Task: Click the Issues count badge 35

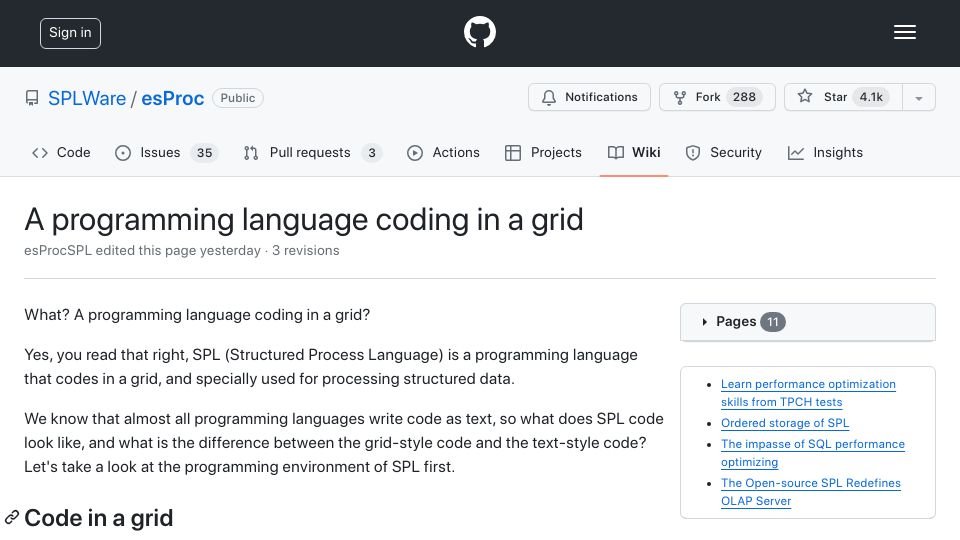Action: (204, 153)
